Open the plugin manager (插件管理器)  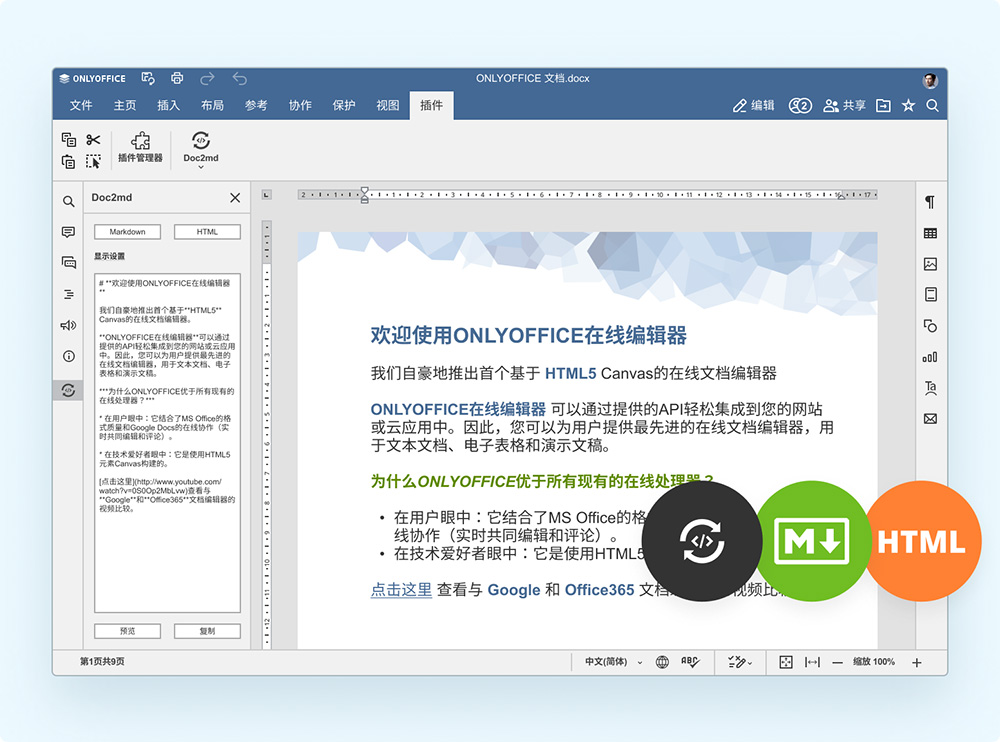[140, 148]
